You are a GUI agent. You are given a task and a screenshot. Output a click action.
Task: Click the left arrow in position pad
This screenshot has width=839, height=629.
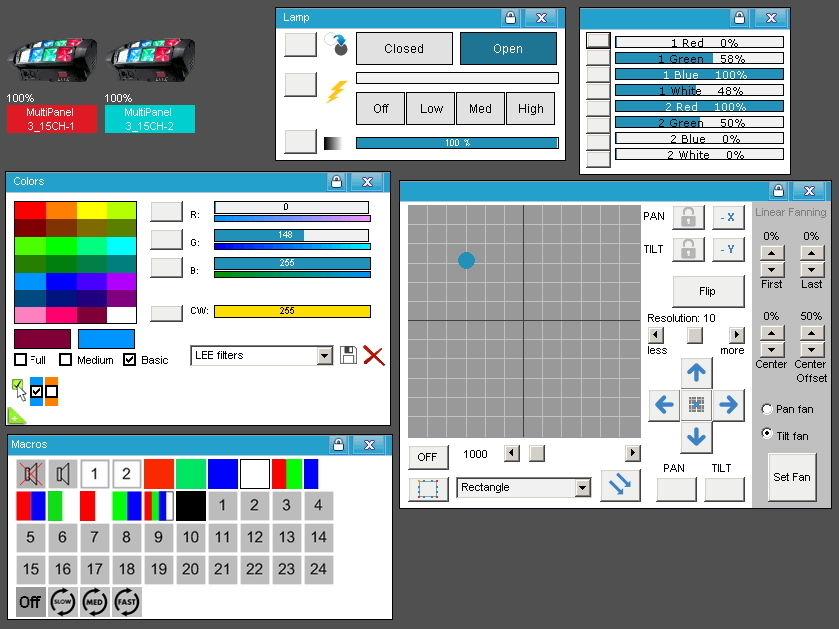click(x=664, y=405)
